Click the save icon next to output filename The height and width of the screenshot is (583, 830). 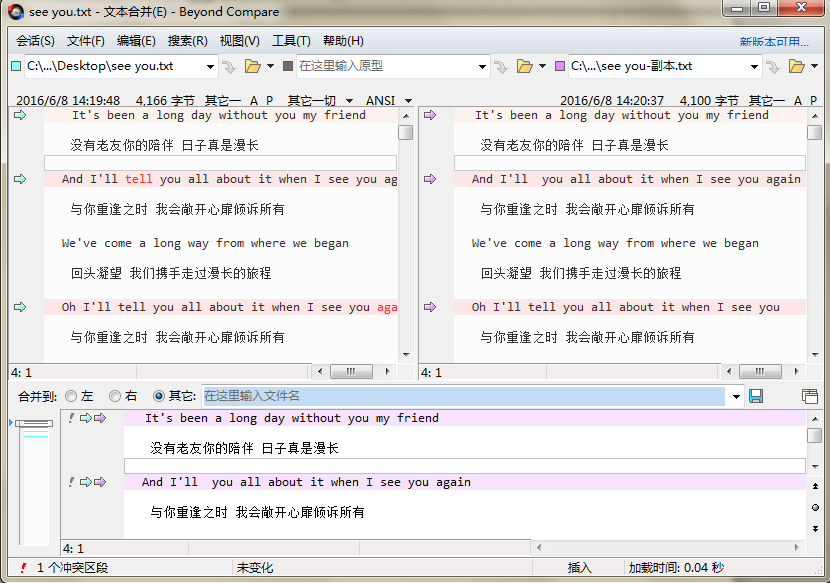[x=756, y=397]
